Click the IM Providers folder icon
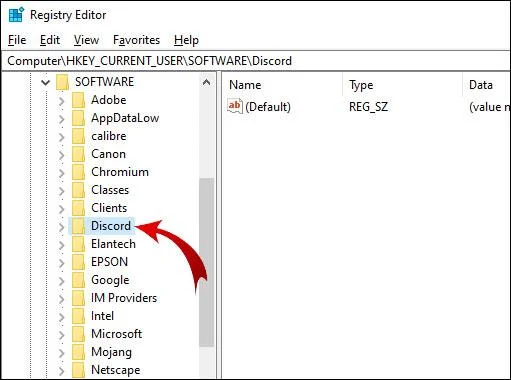 [x=78, y=298]
